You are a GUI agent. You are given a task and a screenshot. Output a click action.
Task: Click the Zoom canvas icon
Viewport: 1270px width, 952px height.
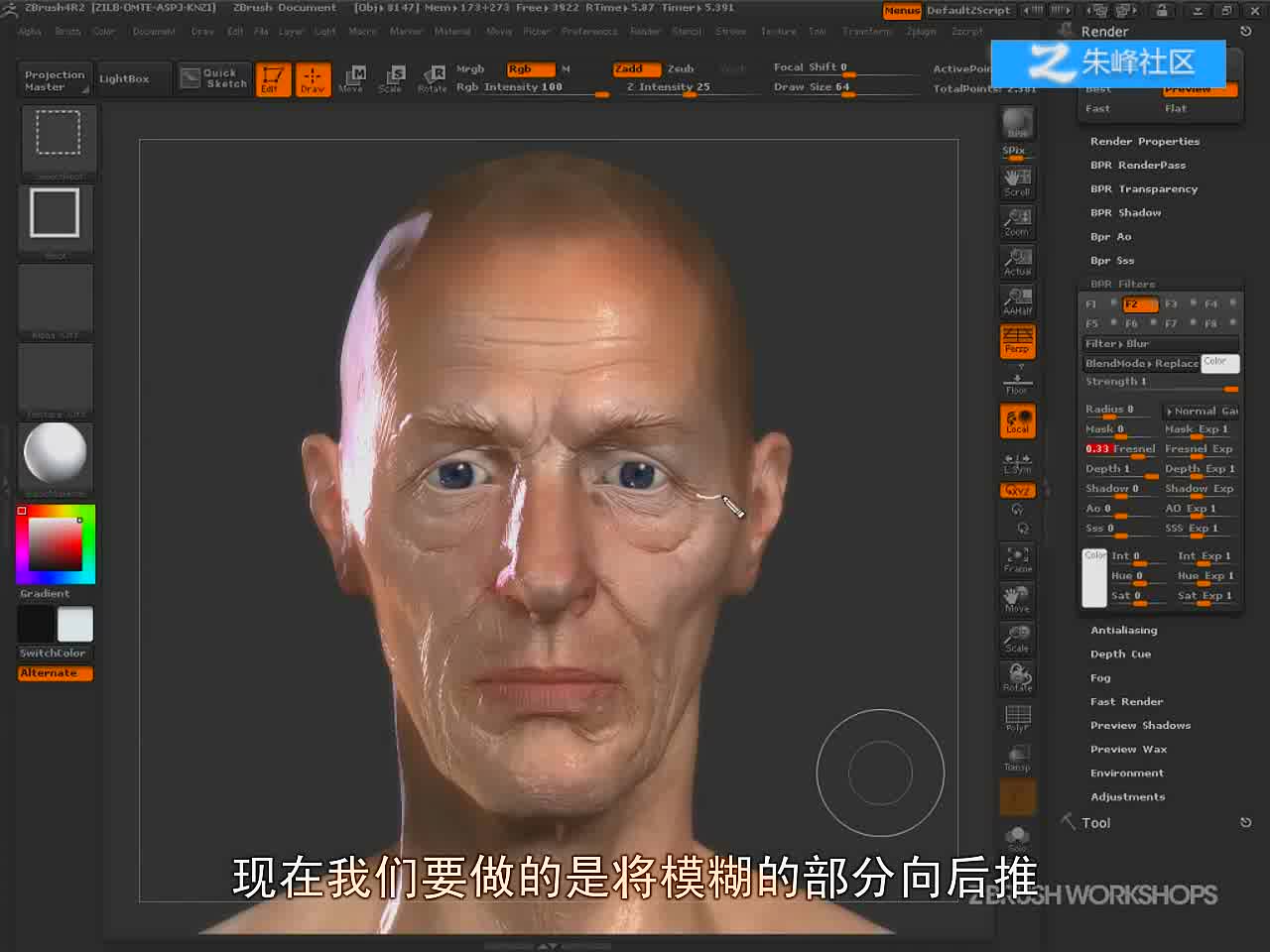[x=1017, y=221]
